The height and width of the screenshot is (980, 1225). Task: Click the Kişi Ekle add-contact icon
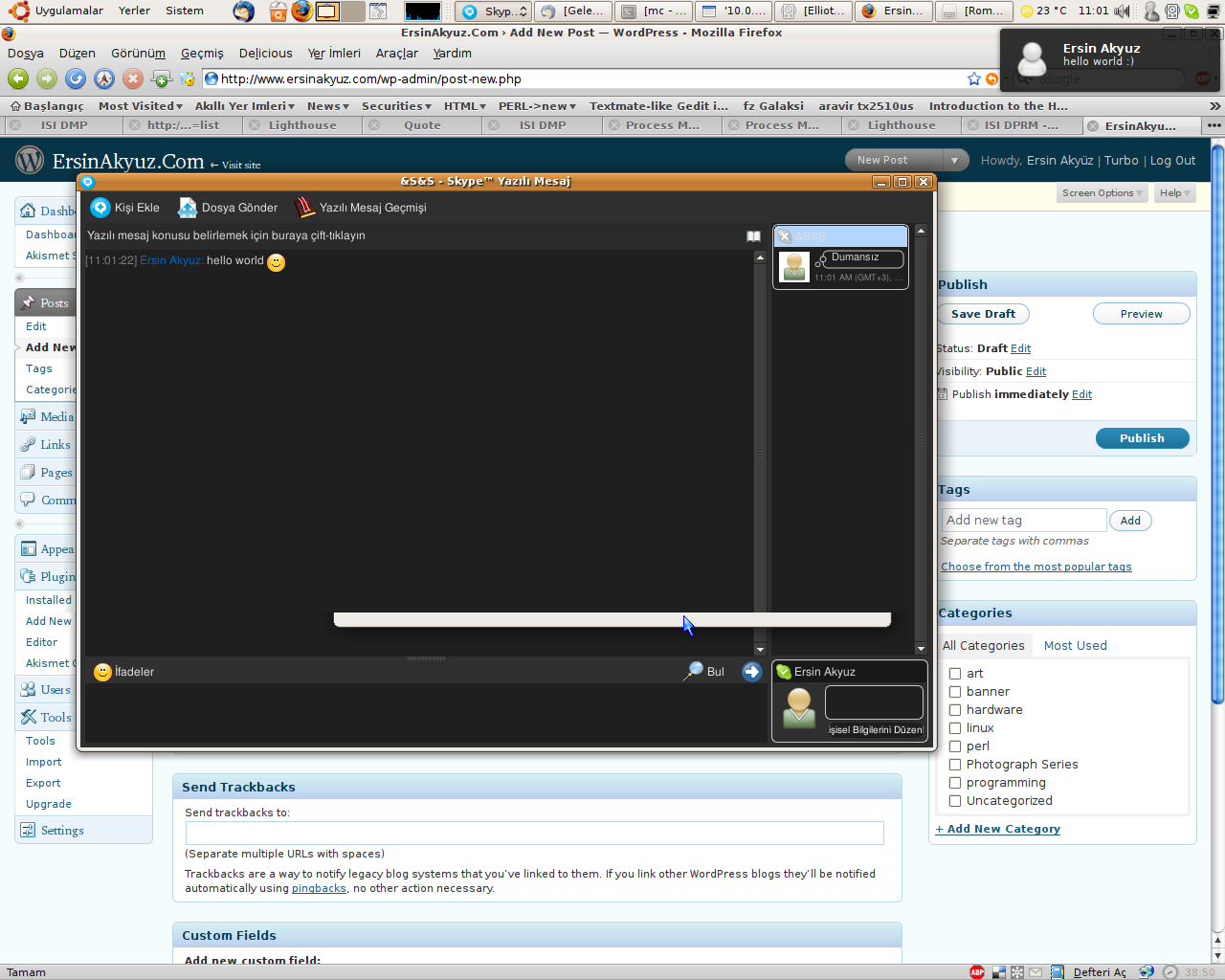tap(100, 208)
